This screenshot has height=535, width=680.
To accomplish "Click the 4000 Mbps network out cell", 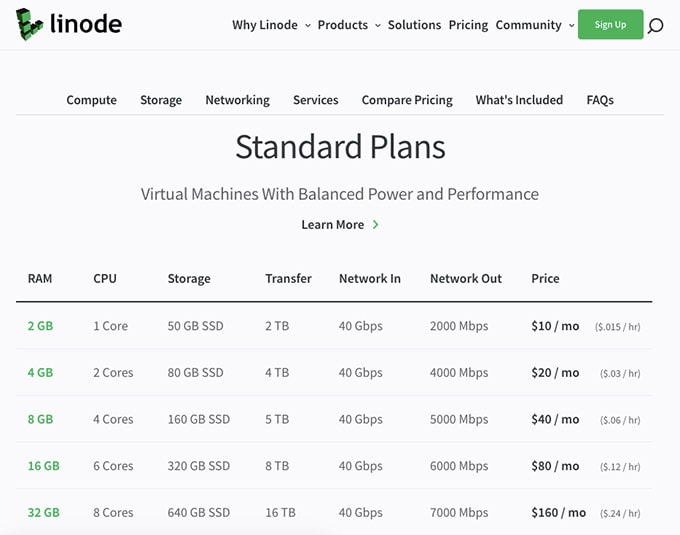I will 459,373.
